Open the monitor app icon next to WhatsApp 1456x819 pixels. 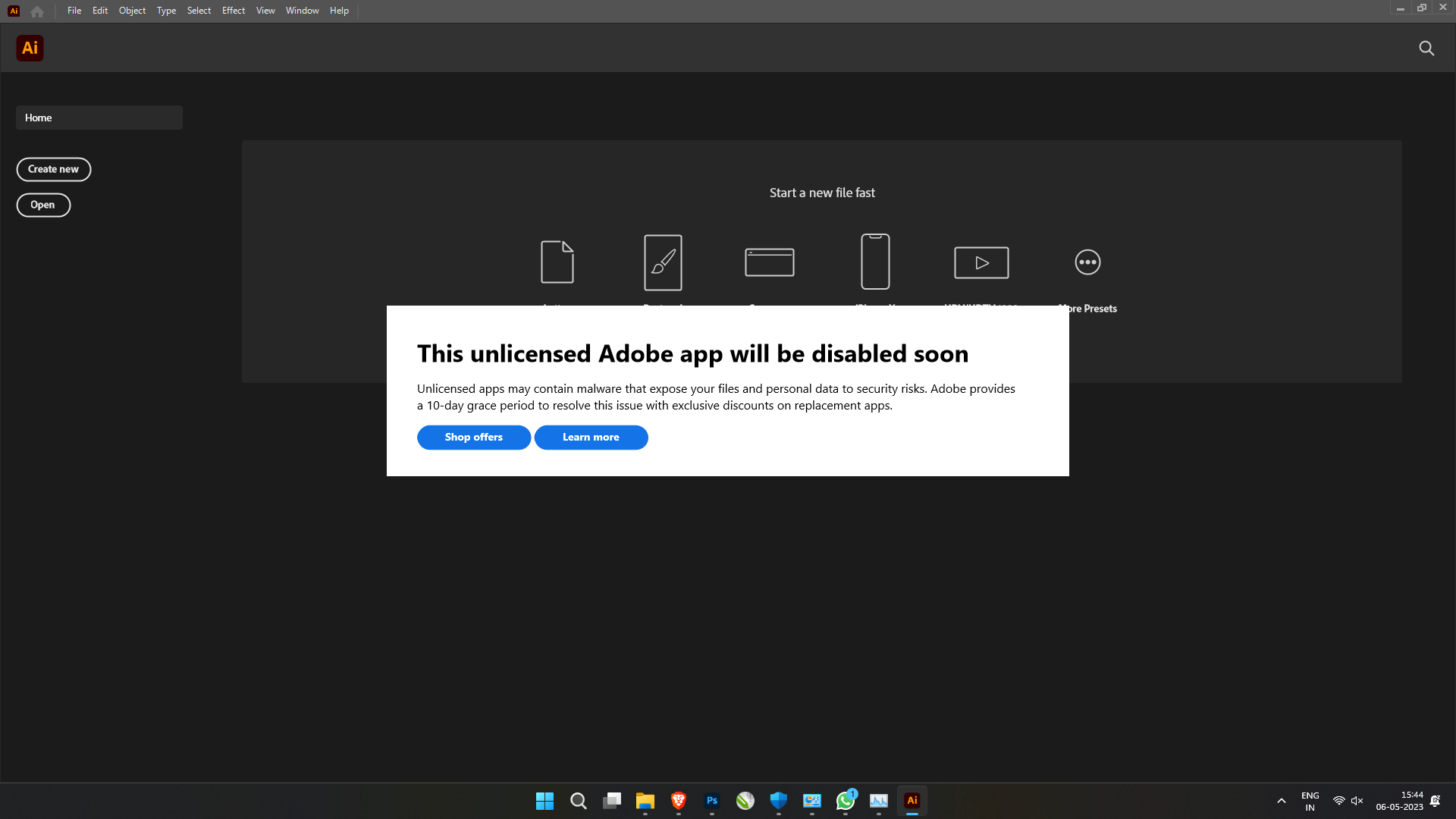(812, 801)
